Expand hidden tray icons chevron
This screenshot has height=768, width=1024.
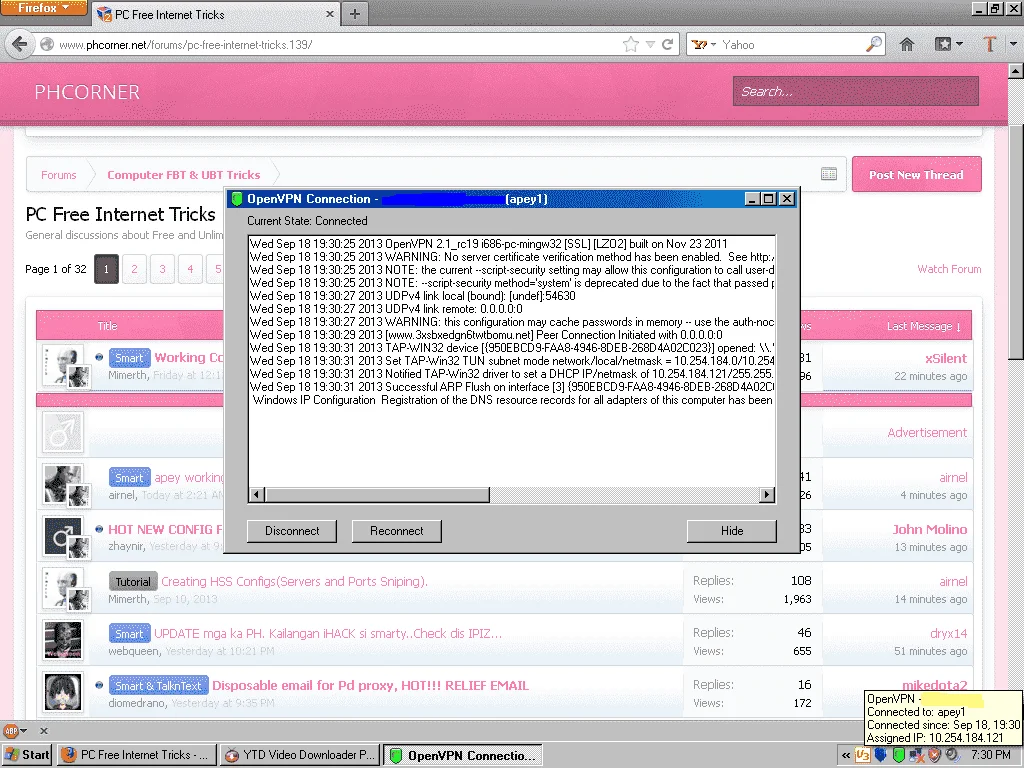point(846,755)
